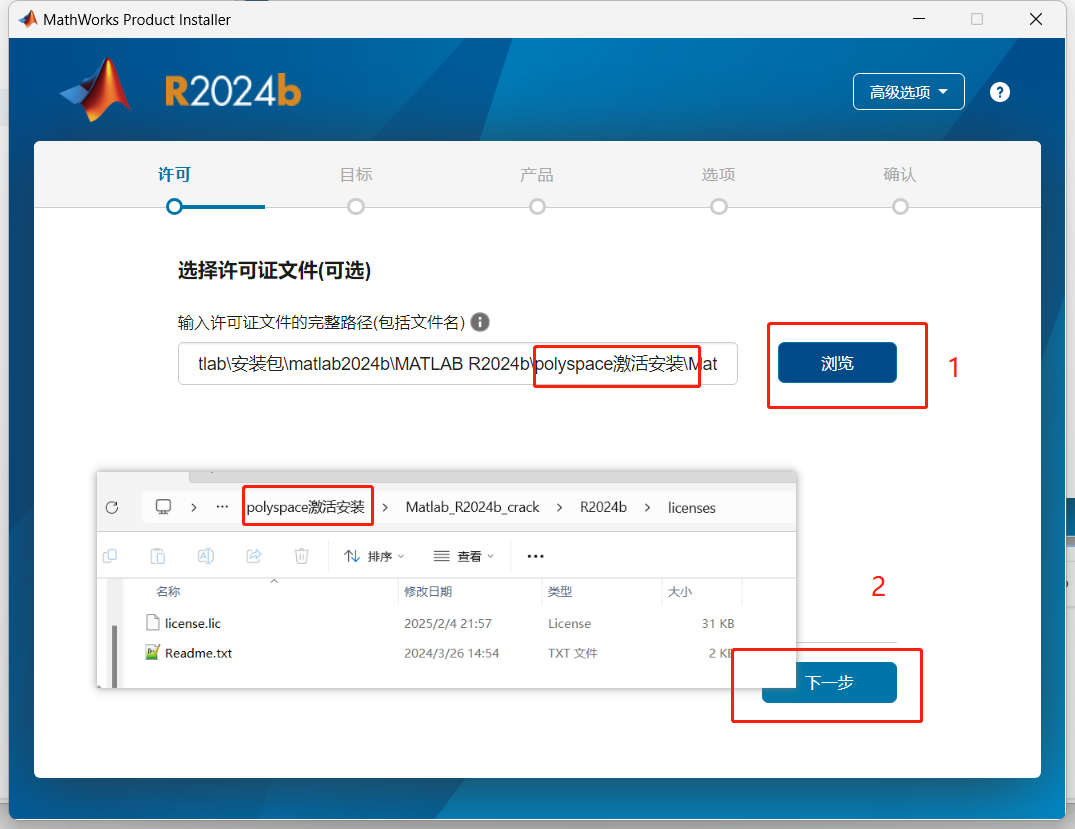Click the 下一步 next button
Screen dimensions: 1075x829
tap(829, 682)
